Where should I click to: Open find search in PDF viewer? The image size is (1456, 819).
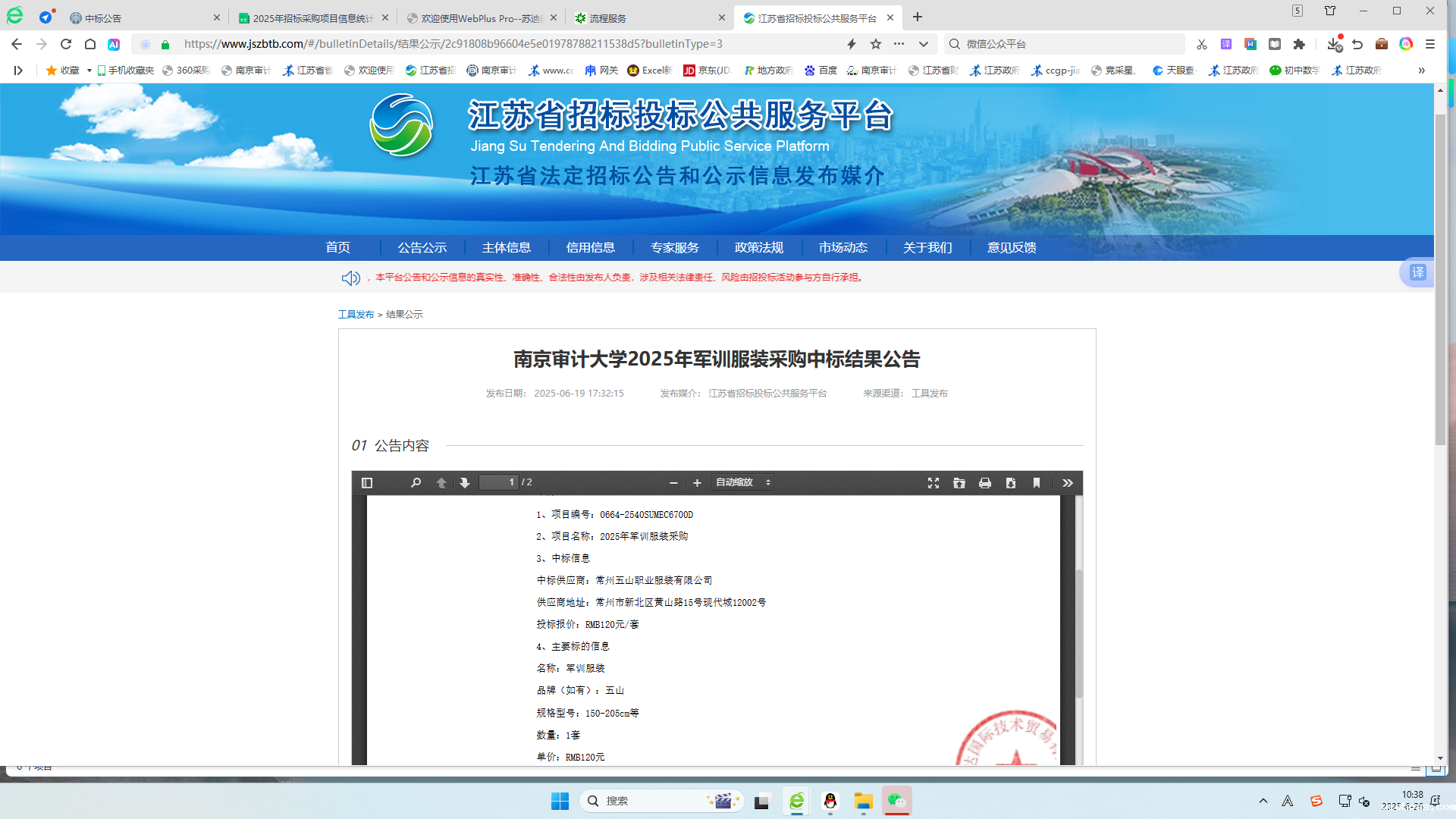pyautogui.click(x=416, y=483)
